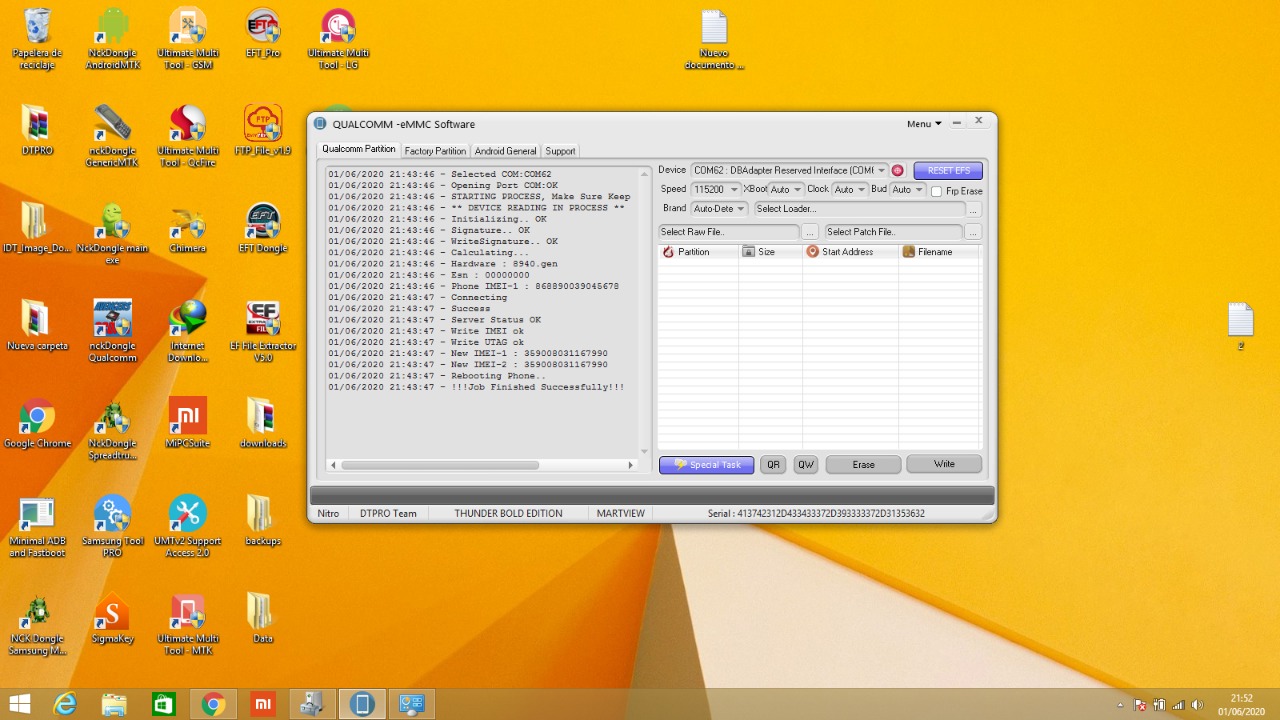The image size is (1280, 720).
Task: Click the volume speaker icon in system tray
Action: pos(1197,705)
